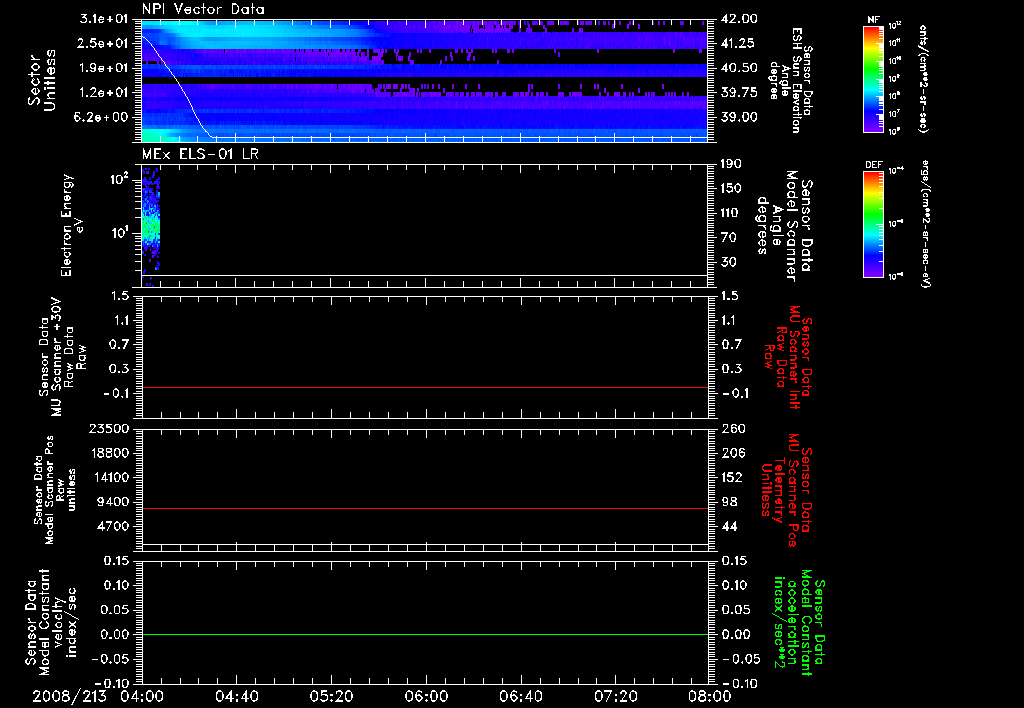Click the '1.9e+01' sector tick value
The width and height of the screenshot is (1024, 708).
pos(104,68)
